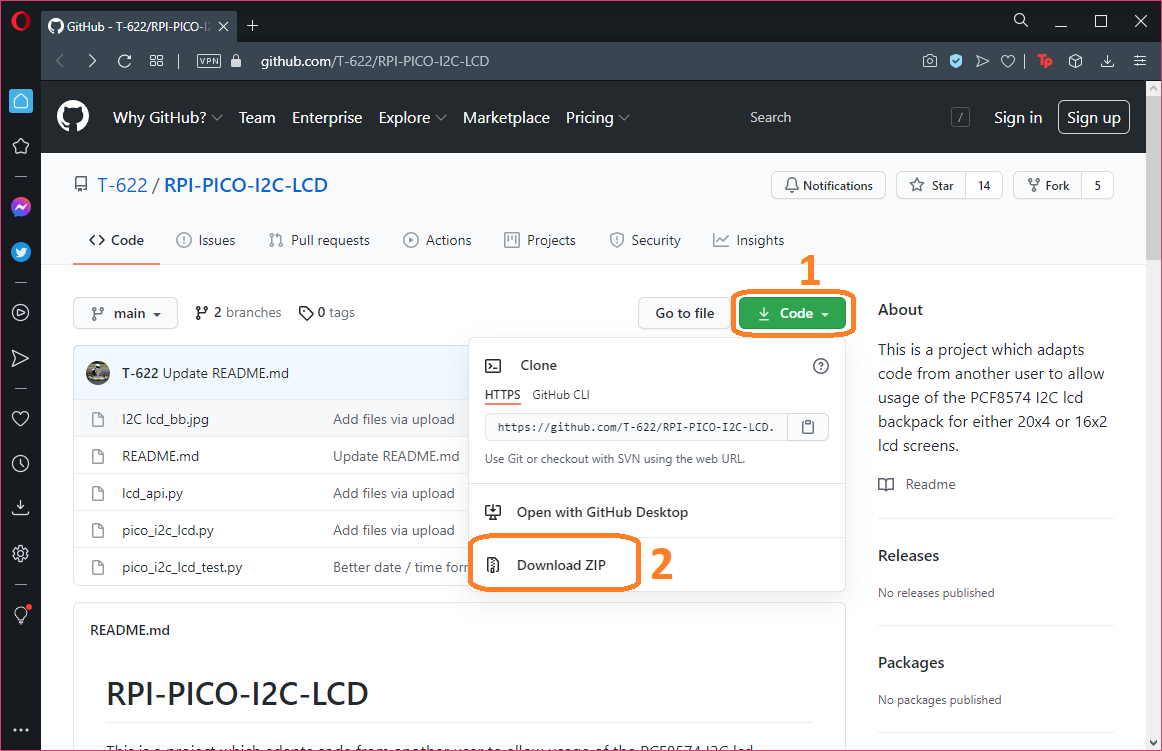Click the GitHub Octocat logo

click(73, 117)
